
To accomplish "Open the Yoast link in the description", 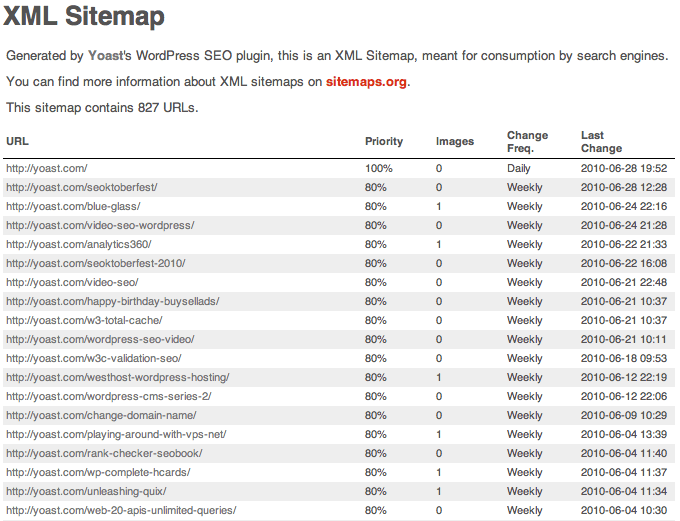I will click(105, 56).
